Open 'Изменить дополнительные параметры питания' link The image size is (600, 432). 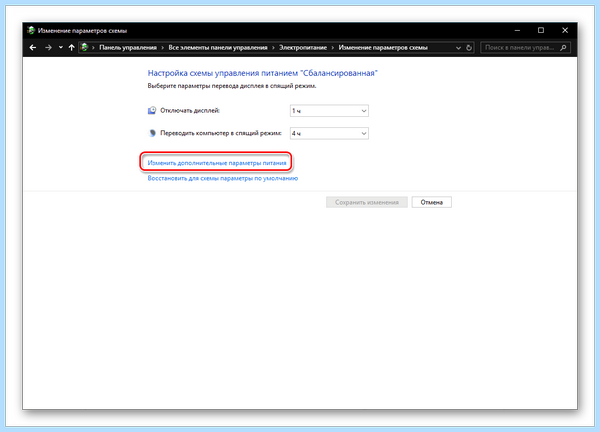[x=217, y=163]
